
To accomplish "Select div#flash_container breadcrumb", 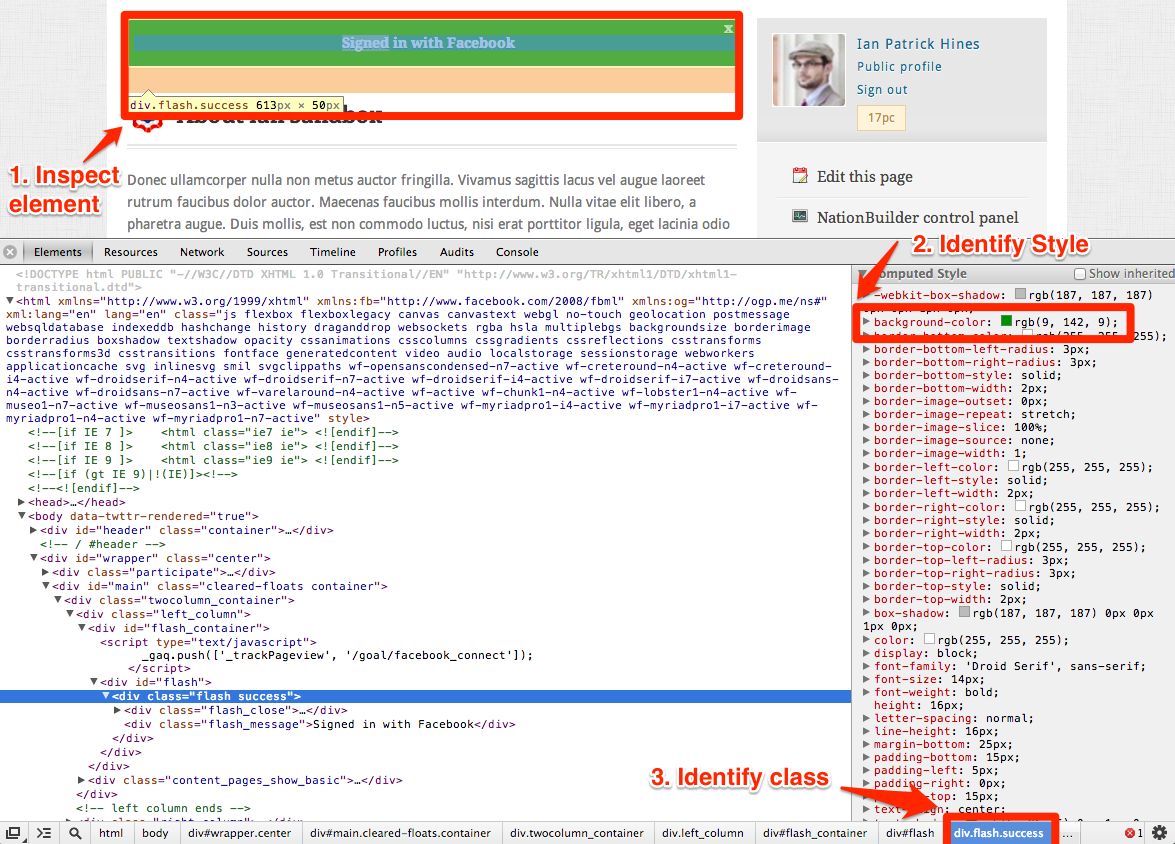I will click(x=815, y=833).
